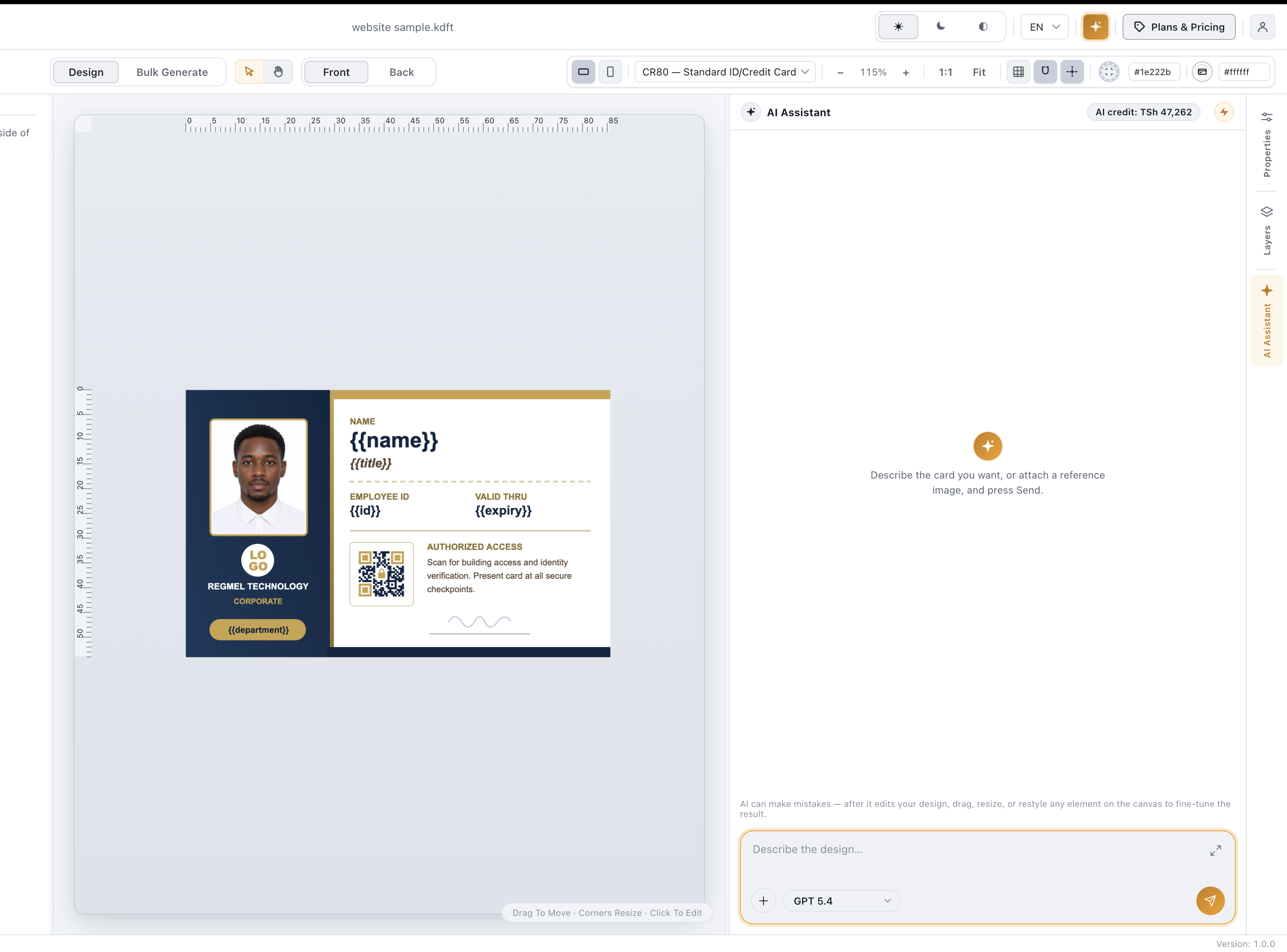This screenshot has height=952, width=1287.
Task: Attach a reference with the plus button
Action: point(763,901)
